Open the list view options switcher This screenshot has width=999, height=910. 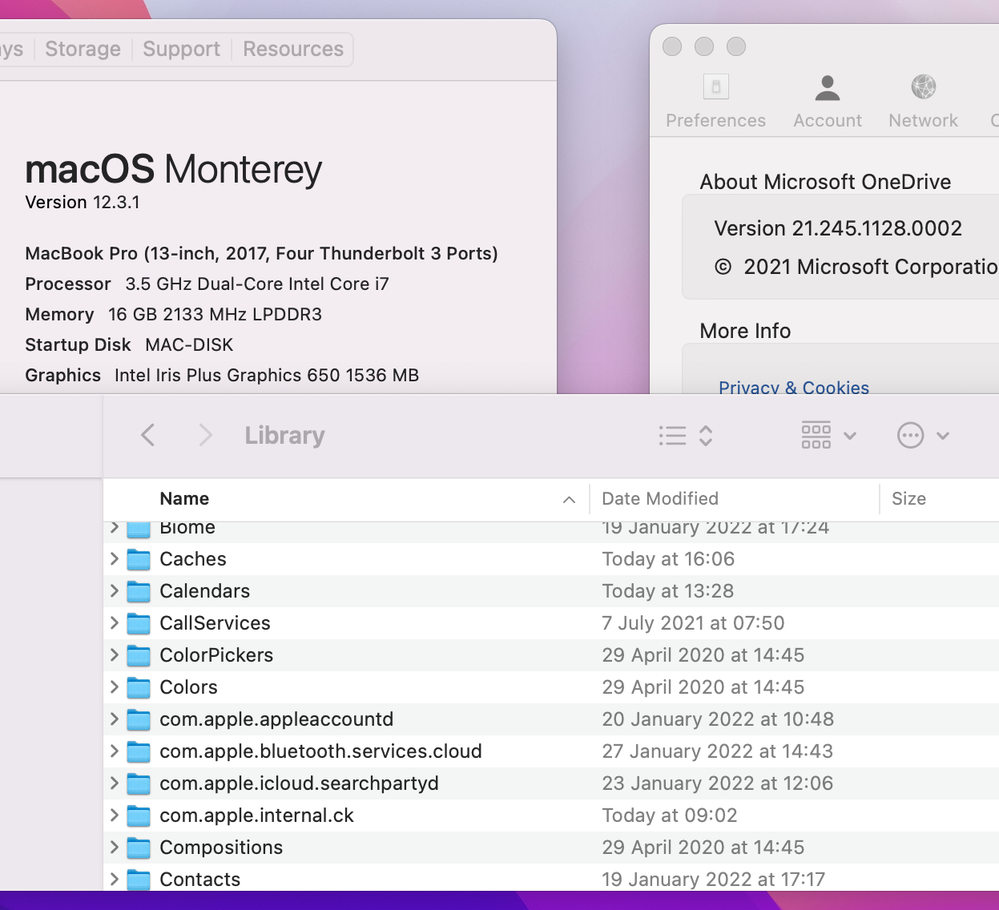point(686,436)
